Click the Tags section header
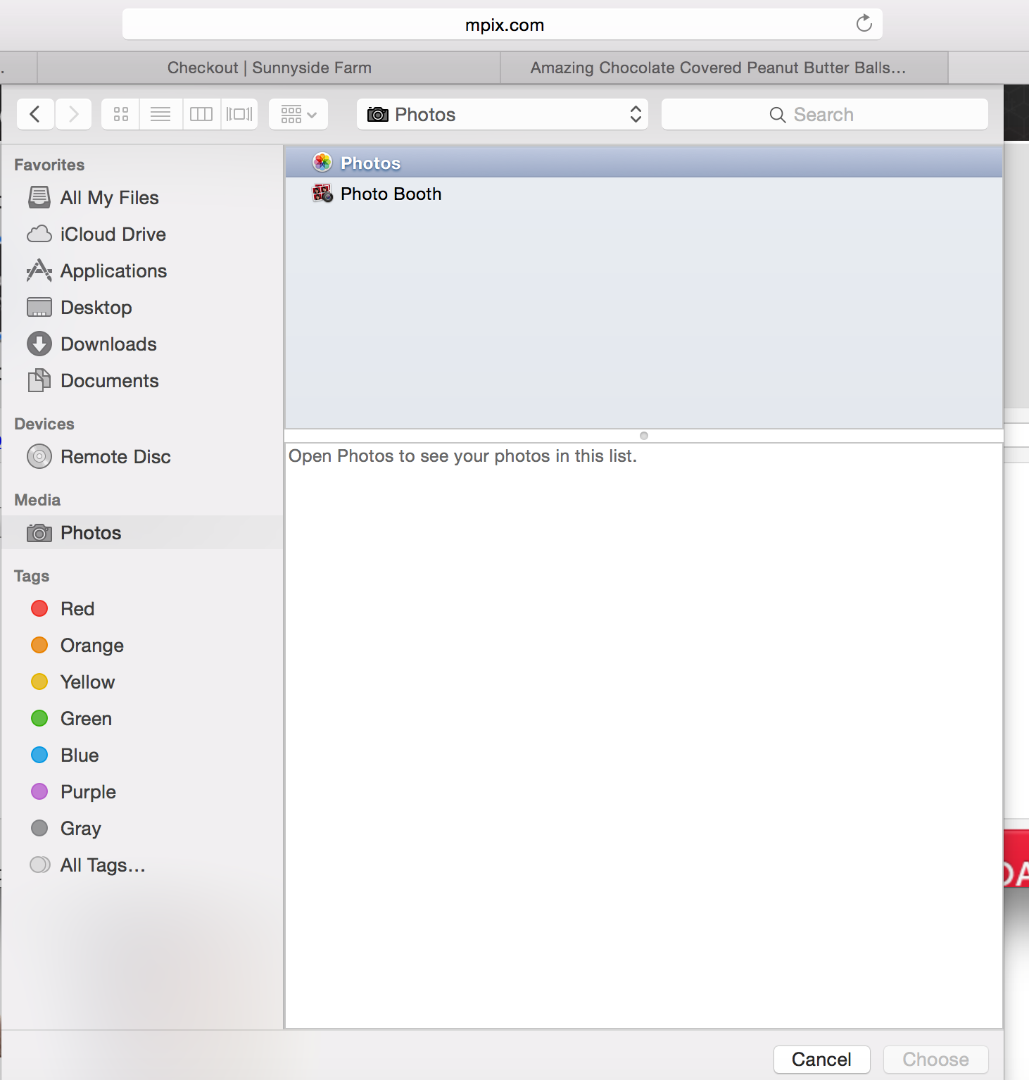Viewport: 1029px width, 1080px height. pyautogui.click(x=32, y=576)
